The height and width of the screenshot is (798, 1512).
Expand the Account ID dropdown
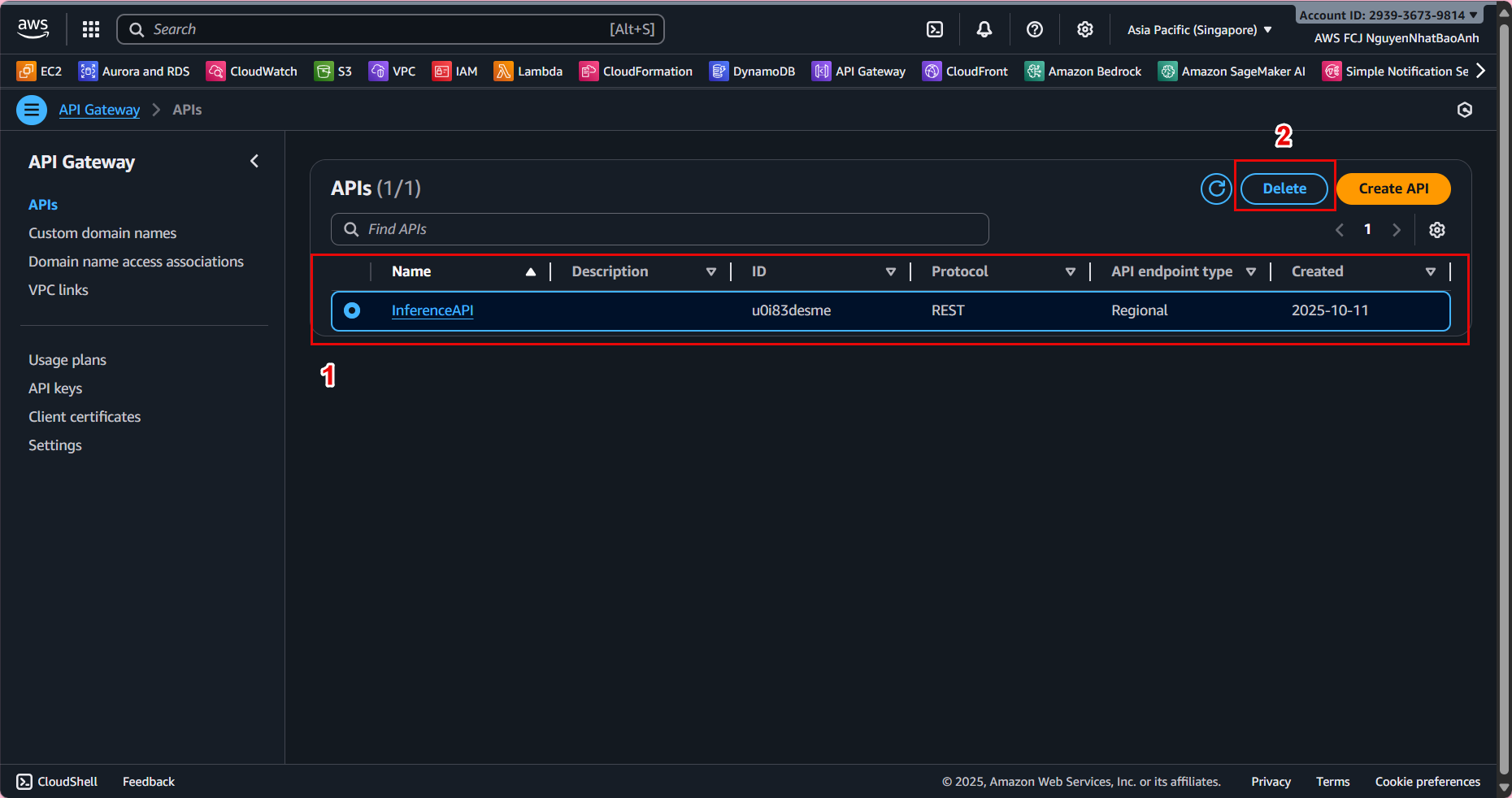(x=1388, y=15)
